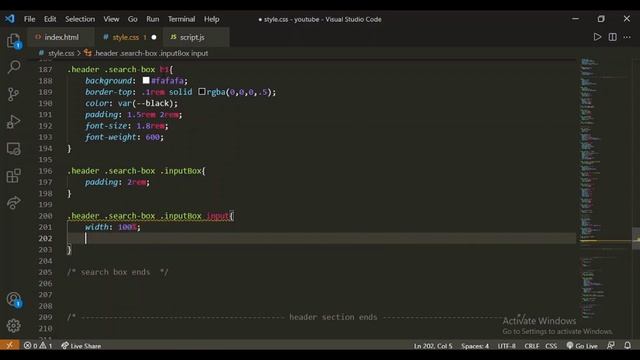This screenshot has width=640, height=360.
Task: Click 'border-top' property on line 189
Action: point(108,92)
